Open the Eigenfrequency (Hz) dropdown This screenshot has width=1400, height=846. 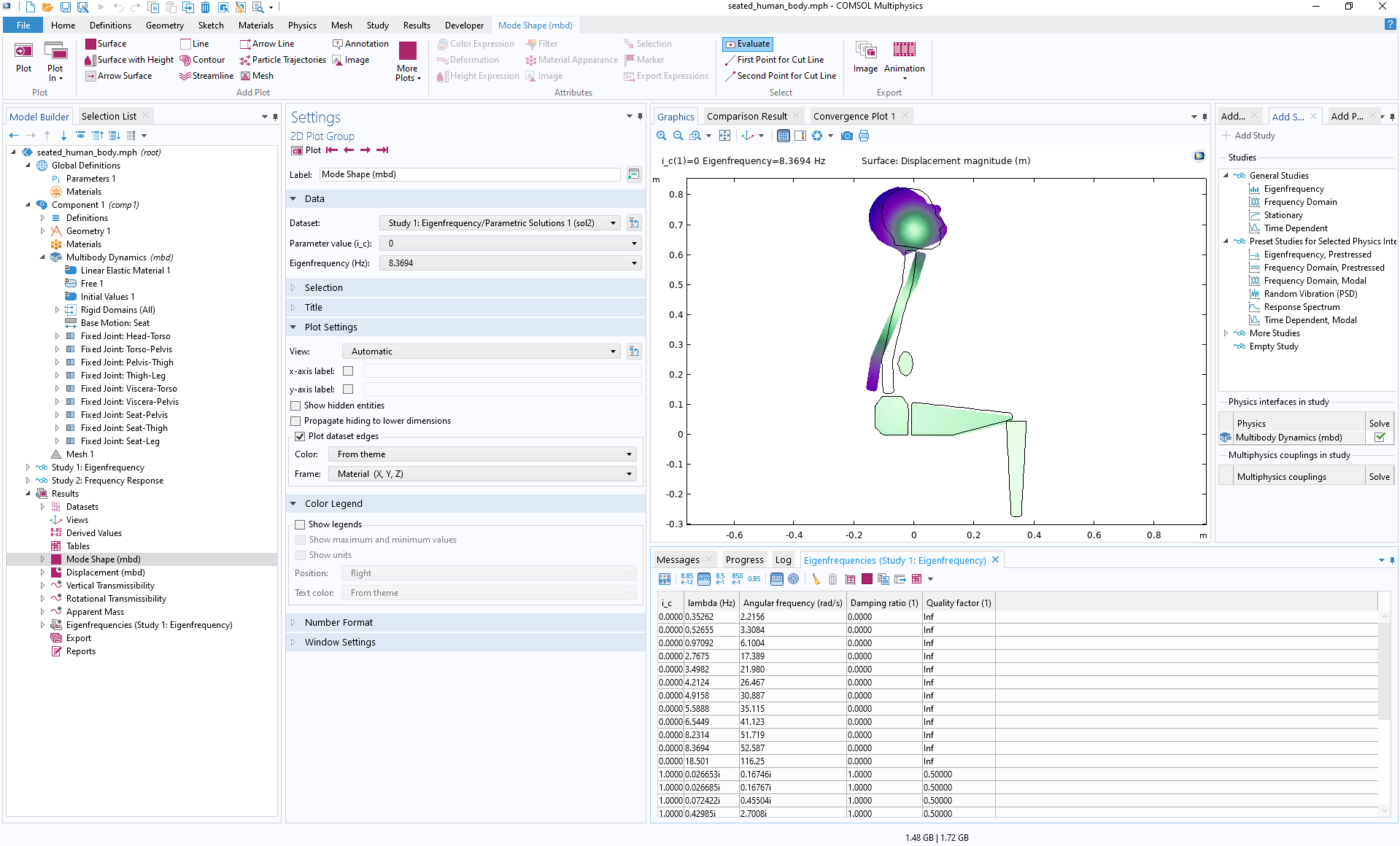[510, 263]
